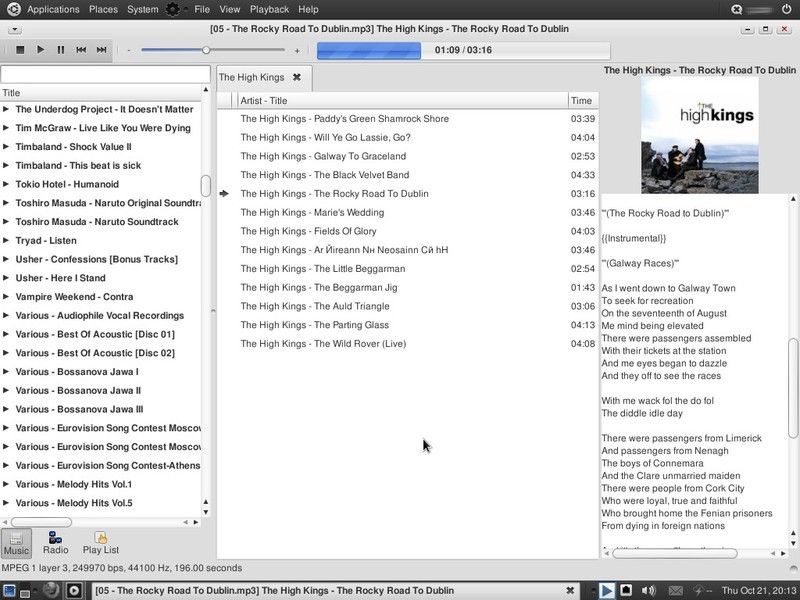Click the library Title column header
Screen dimensions: 800x600
click(101, 93)
